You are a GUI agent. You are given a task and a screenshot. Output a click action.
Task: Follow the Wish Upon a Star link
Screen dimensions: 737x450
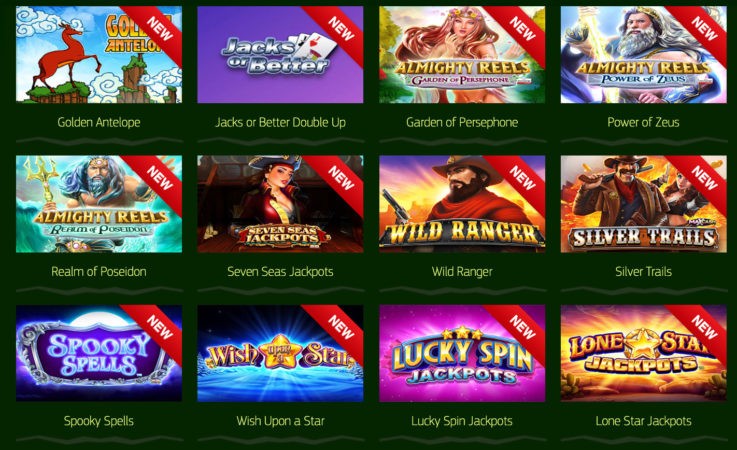(x=280, y=421)
